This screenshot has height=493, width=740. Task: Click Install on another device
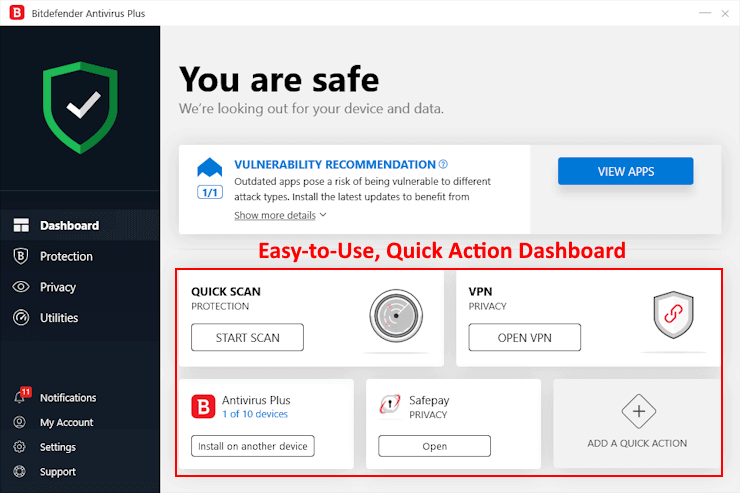pos(252,445)
